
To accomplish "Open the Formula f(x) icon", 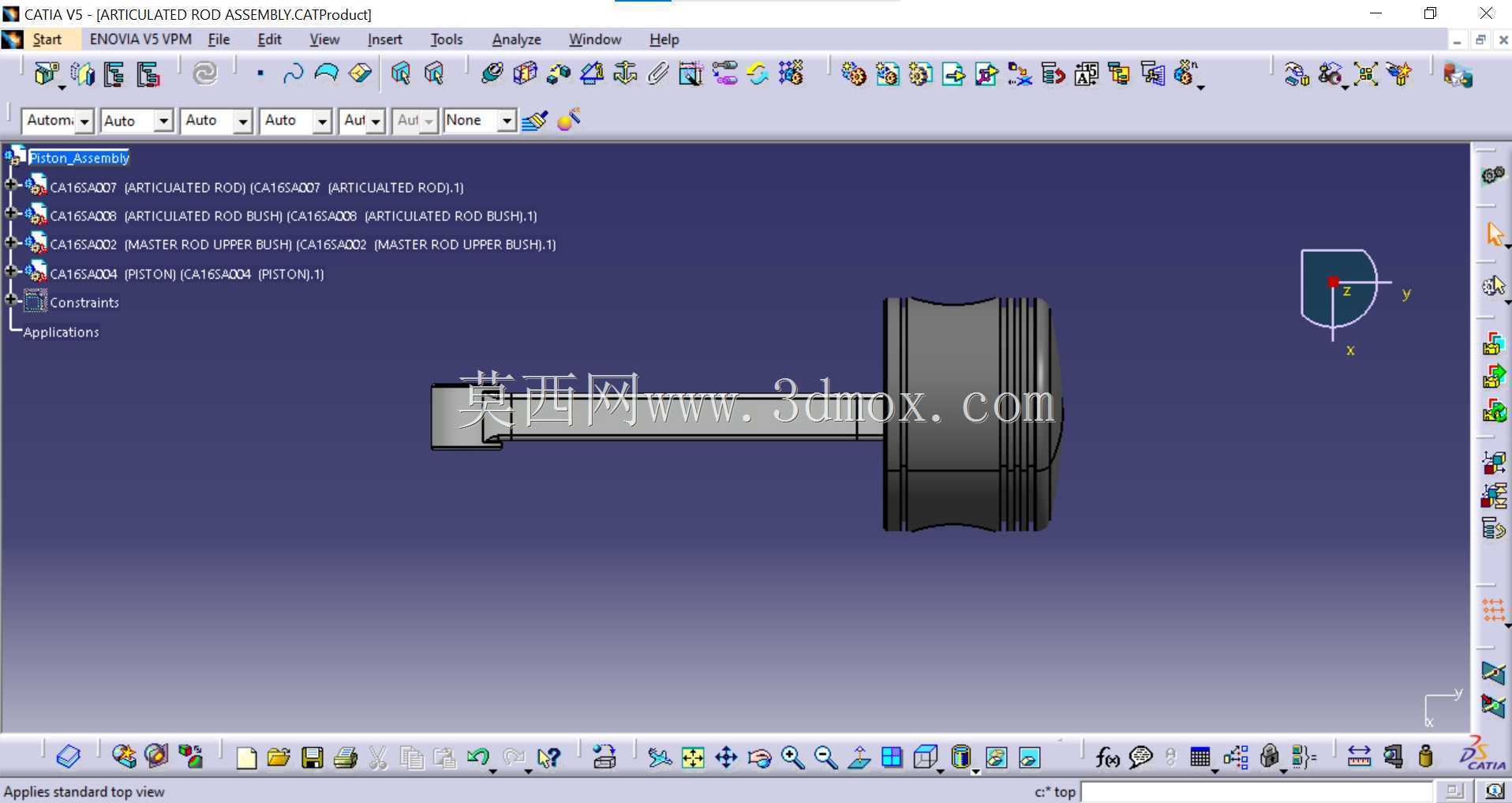I will [1107, 758].
